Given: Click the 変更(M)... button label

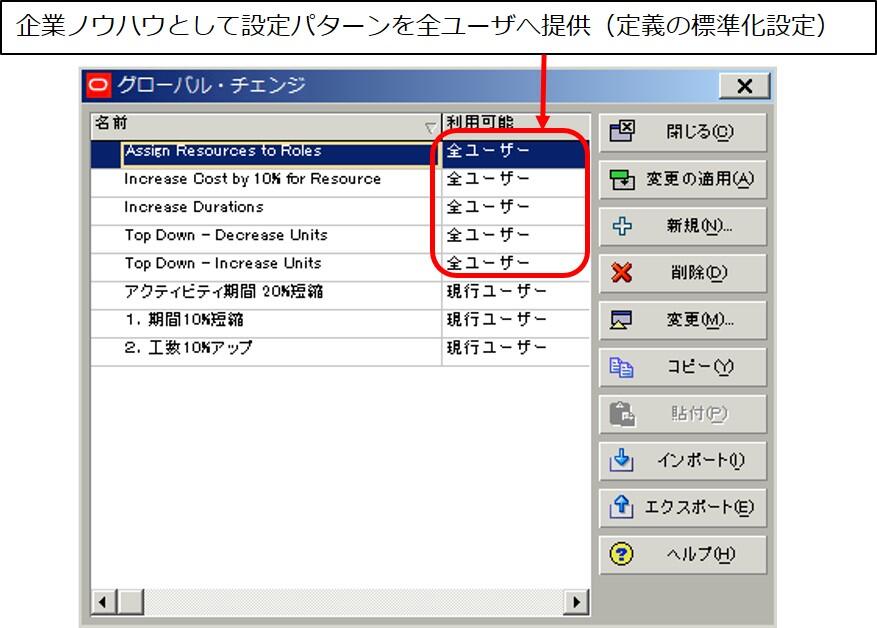Looking at the screenshot, I should pos(700,320).
